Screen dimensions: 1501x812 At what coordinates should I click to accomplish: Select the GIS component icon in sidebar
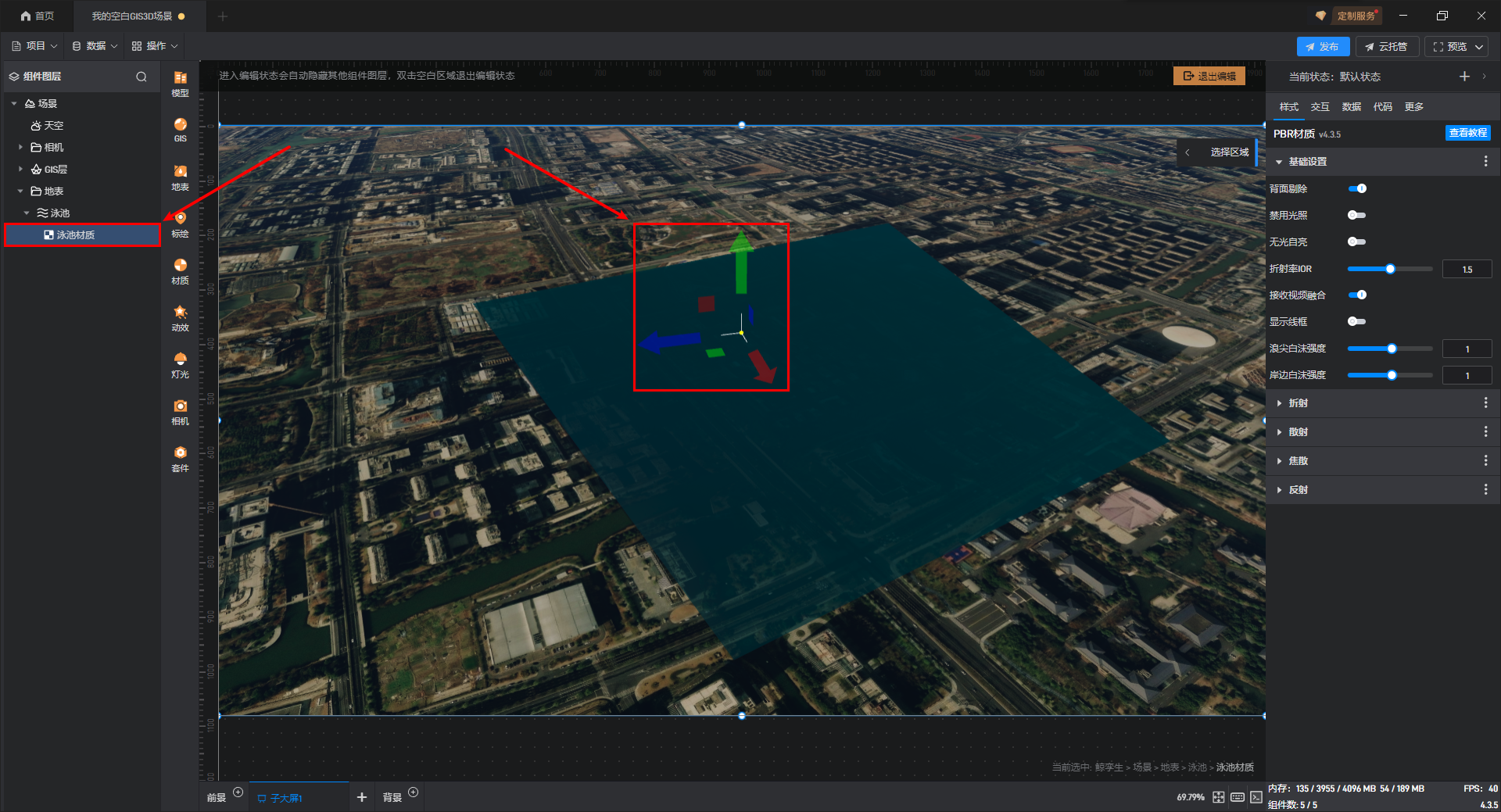pyautogui.click(x=180, y=129)
